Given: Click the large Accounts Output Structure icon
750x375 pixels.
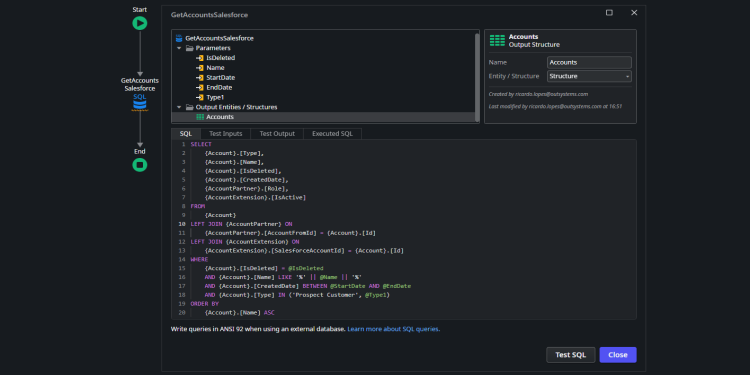Looking at the screenshot, I should (497, 41).
